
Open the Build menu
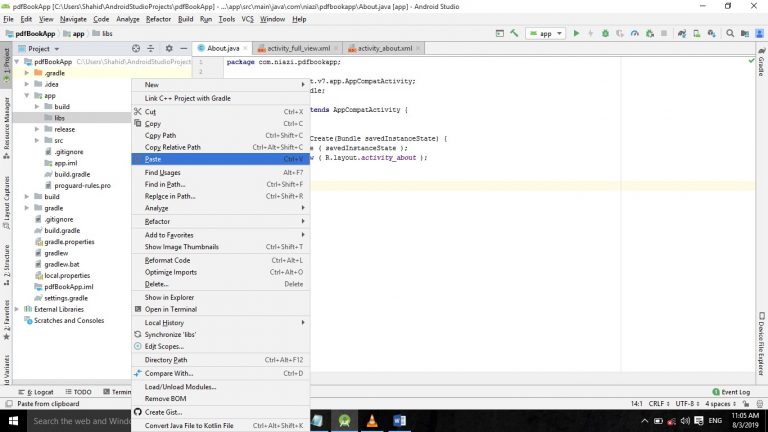185,19
